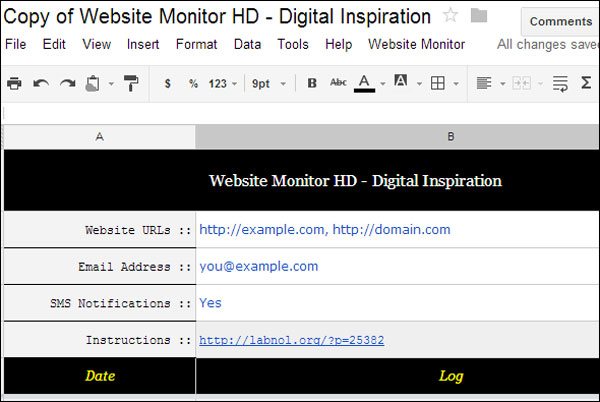Viewport: 600px width, 402px height.
Task: Select the you@example.com cell
Action: [x=397, y=266]
